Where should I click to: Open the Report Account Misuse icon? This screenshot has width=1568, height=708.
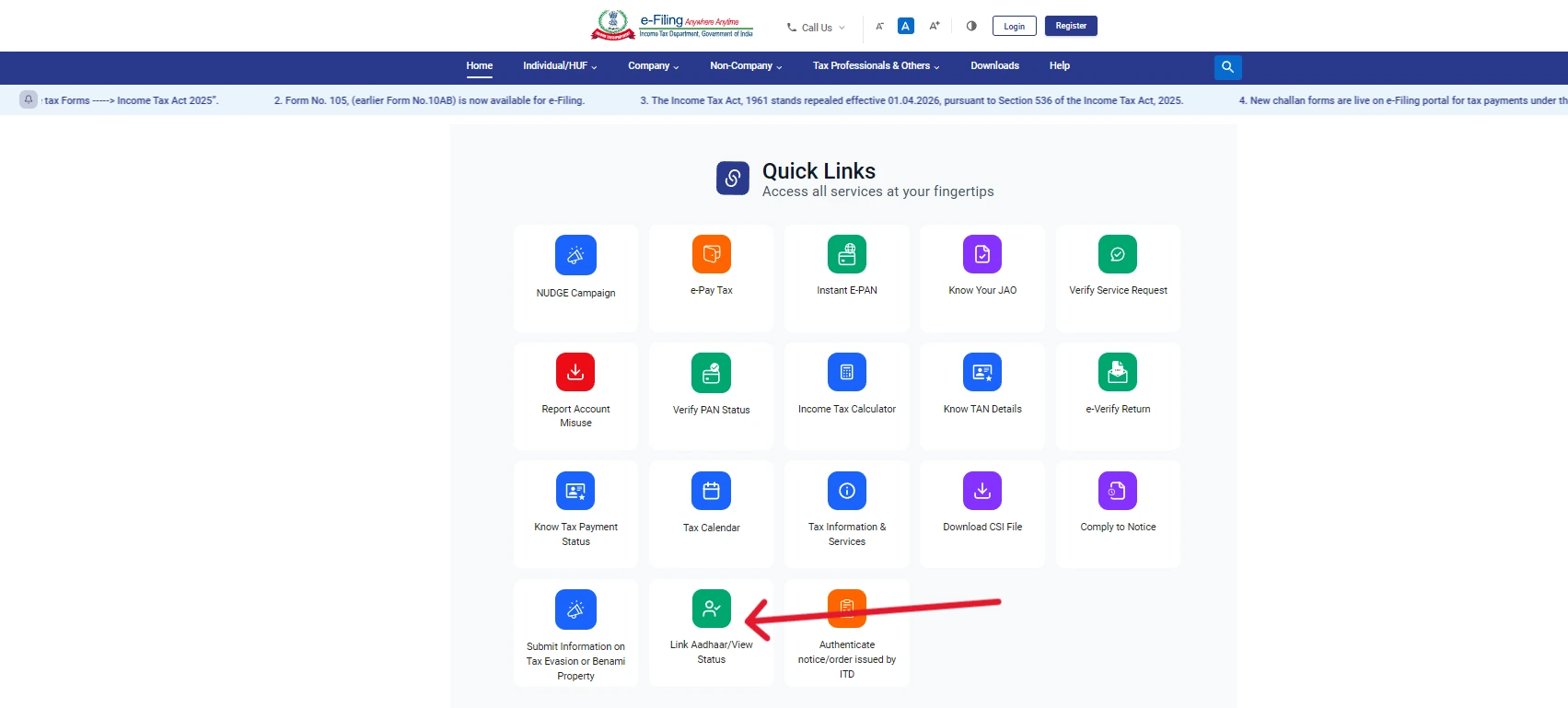point(575,372)
